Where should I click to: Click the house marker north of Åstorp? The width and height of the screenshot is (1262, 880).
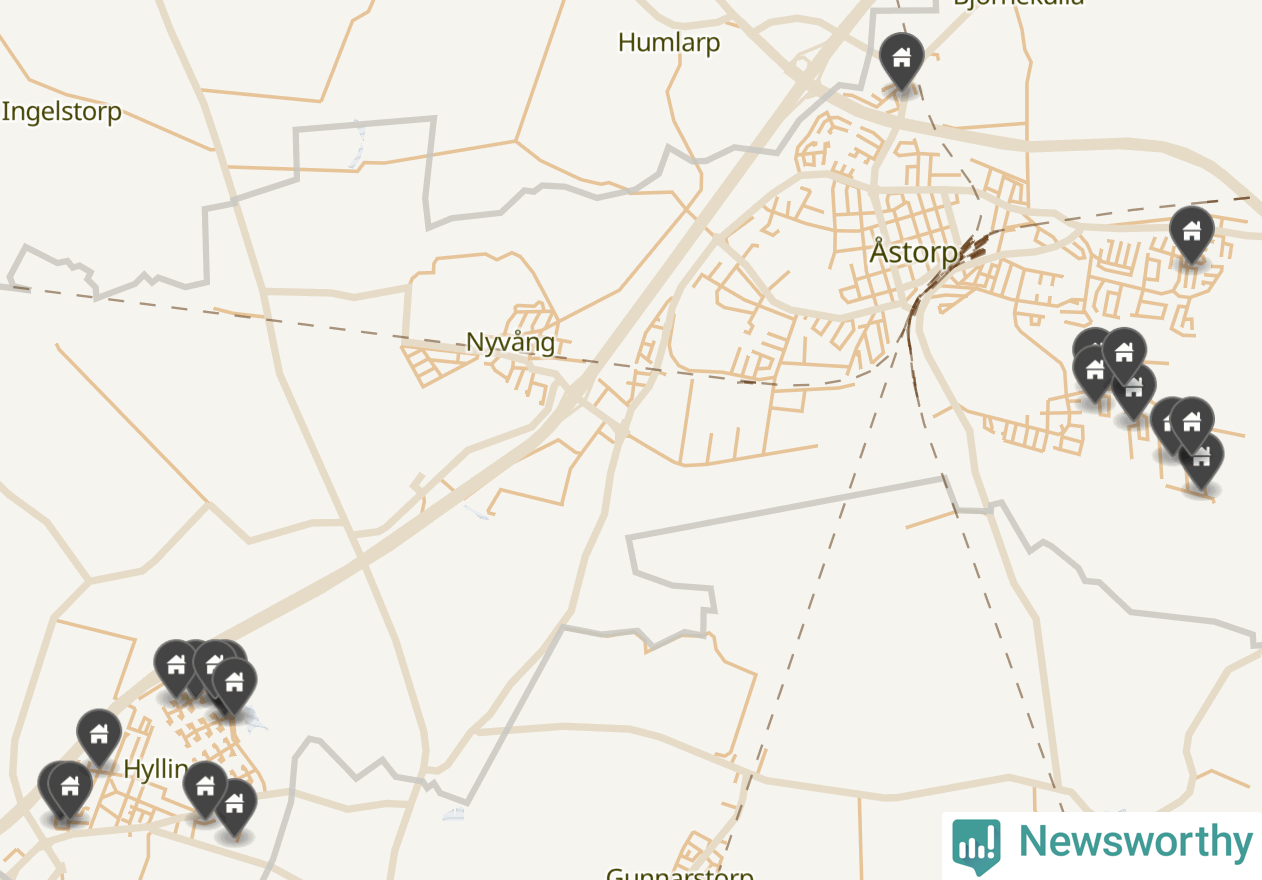click(x=901, y=60)
